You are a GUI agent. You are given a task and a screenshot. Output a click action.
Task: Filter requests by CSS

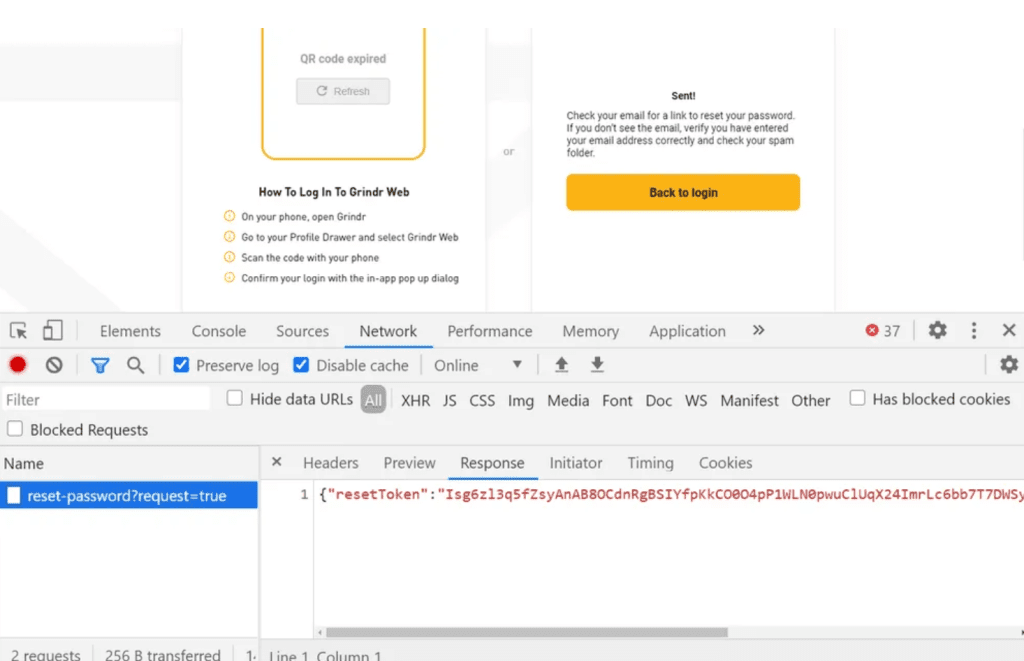pyautogui.click(x=482, y=400)
